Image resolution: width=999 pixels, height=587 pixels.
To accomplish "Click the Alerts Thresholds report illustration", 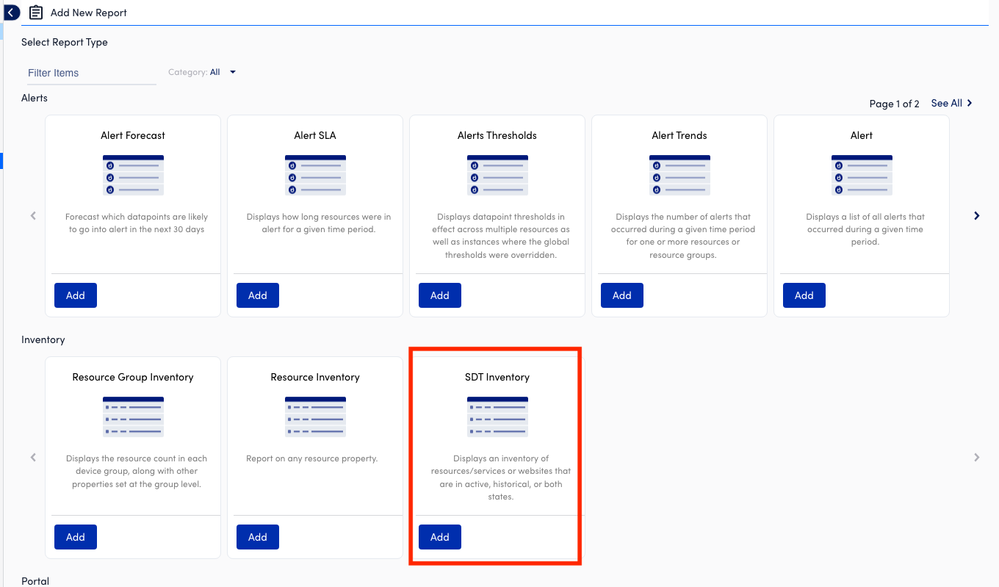I will coord(497,175).
